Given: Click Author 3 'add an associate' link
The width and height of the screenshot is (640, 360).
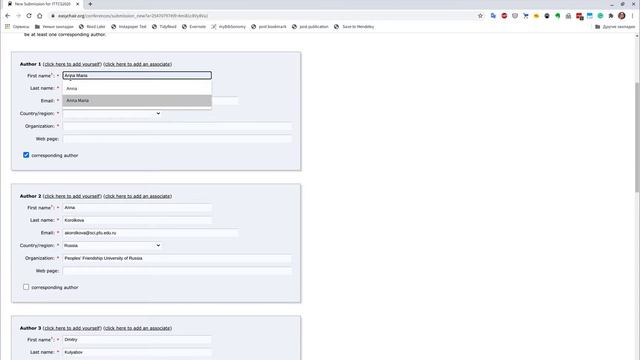Looking at the screenshot, I should 138,328.
